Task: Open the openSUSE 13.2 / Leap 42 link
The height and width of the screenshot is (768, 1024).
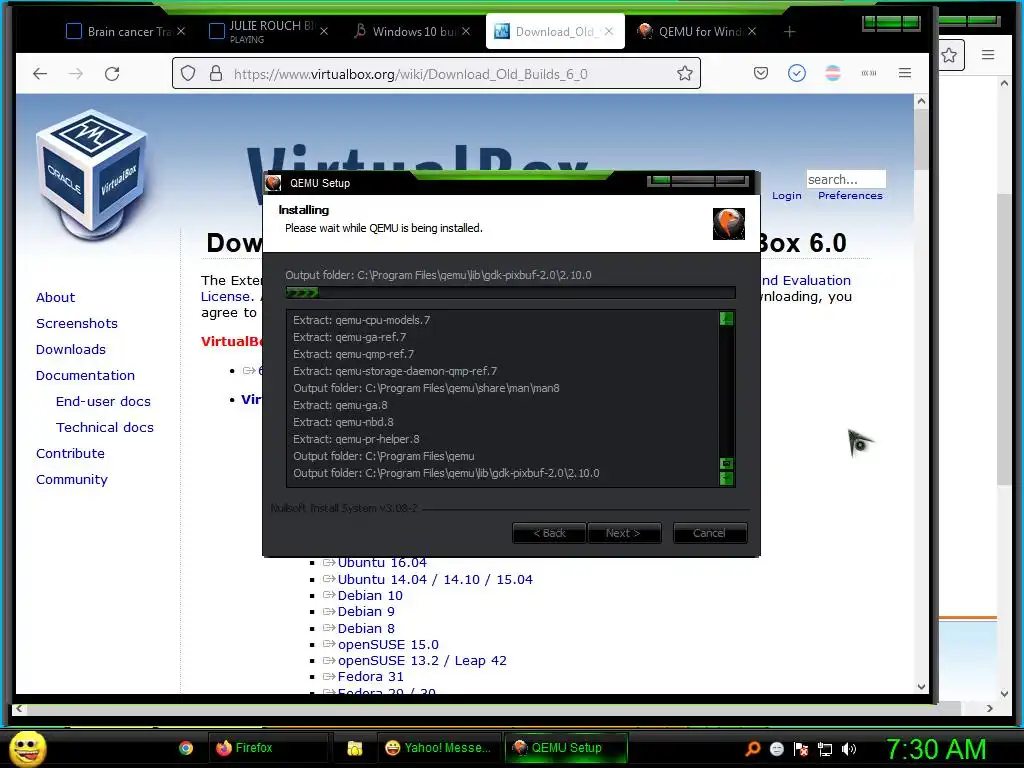Action: [422, 660]
